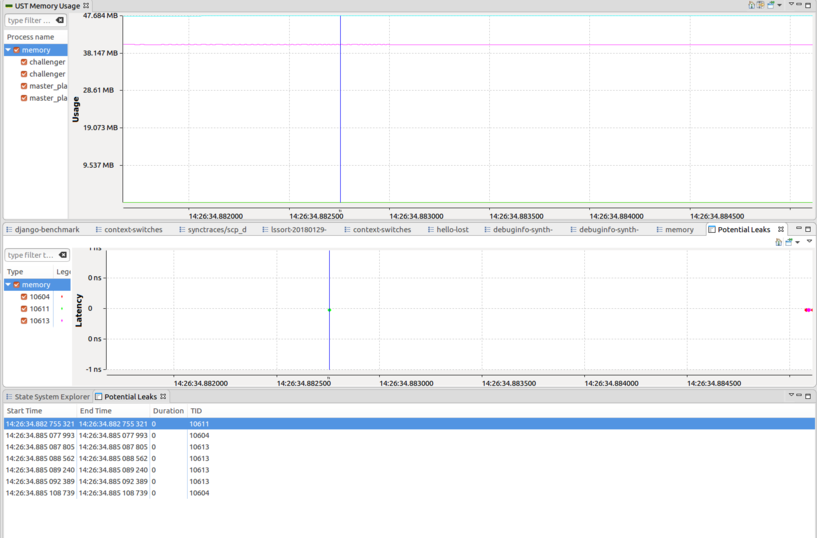
Task: Uncheck the first challenger process checkbox
Action: [x=24, y=62]
